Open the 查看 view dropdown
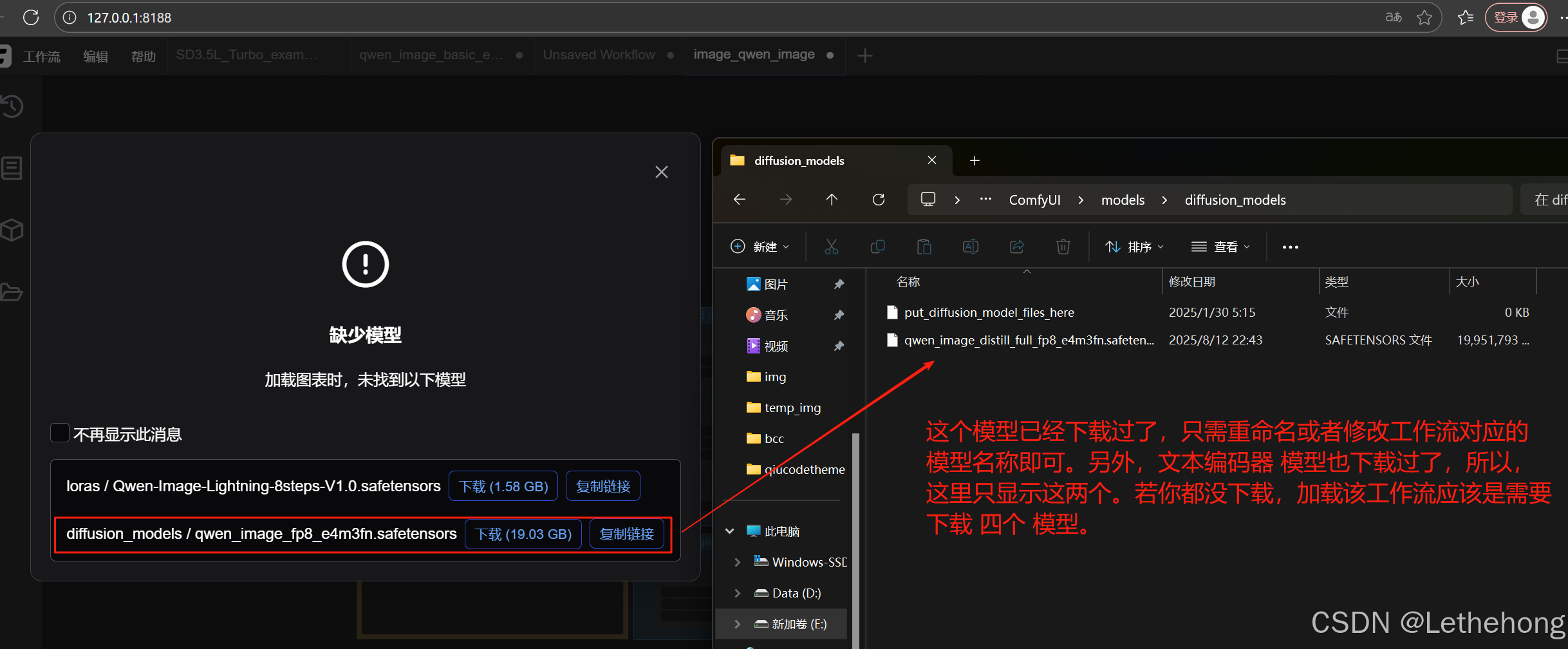 coord(1220,247)
